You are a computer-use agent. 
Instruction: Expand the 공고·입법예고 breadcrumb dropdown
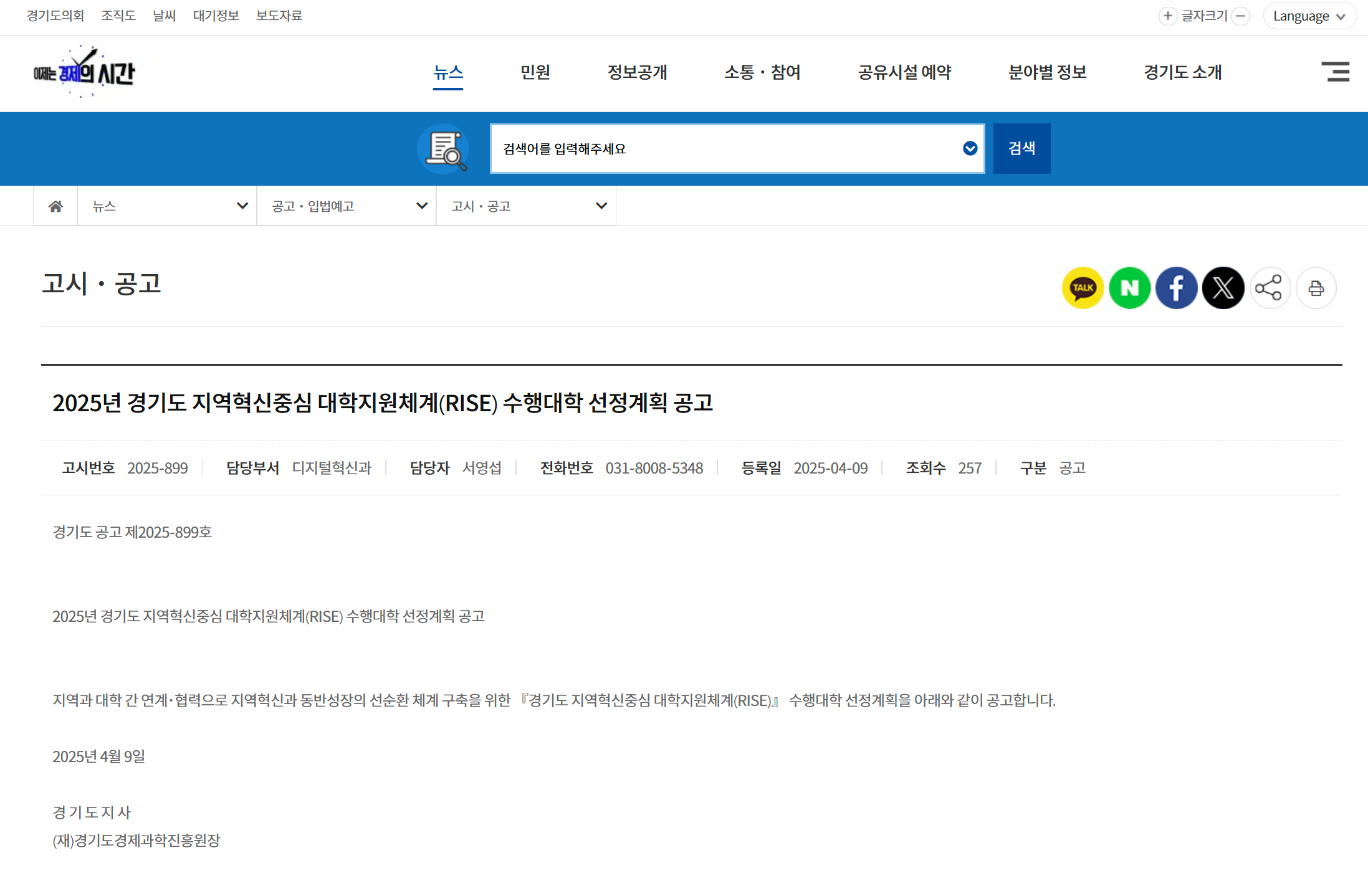click(x=347, y=206)
